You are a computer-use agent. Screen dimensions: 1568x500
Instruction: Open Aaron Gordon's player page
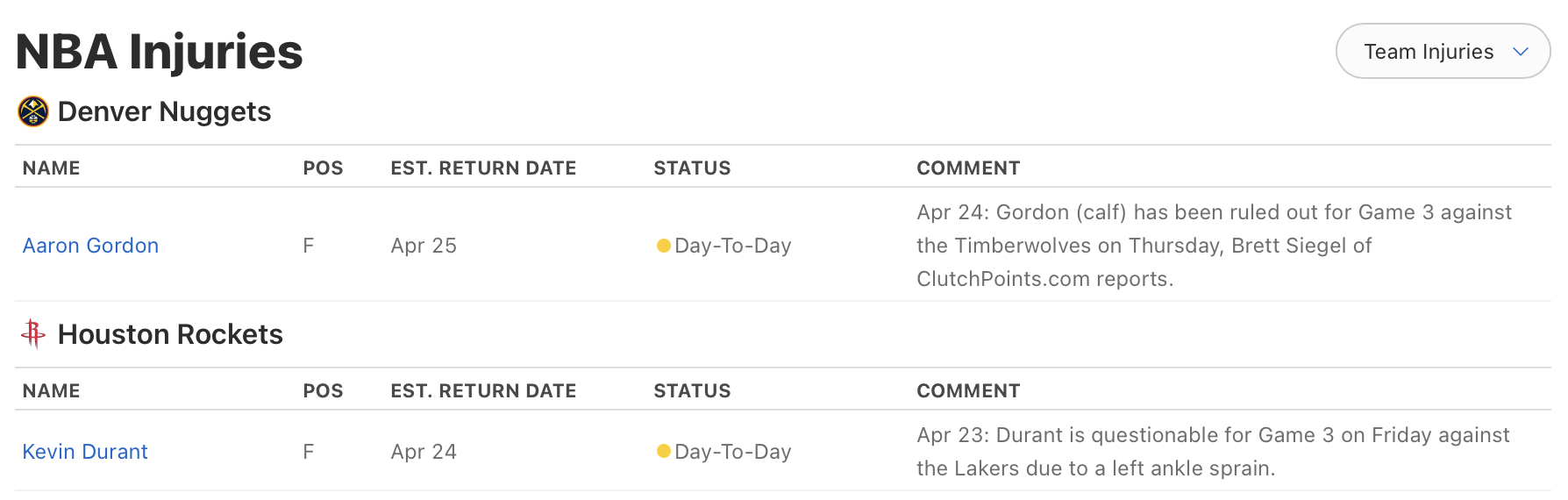click(90, 246)
